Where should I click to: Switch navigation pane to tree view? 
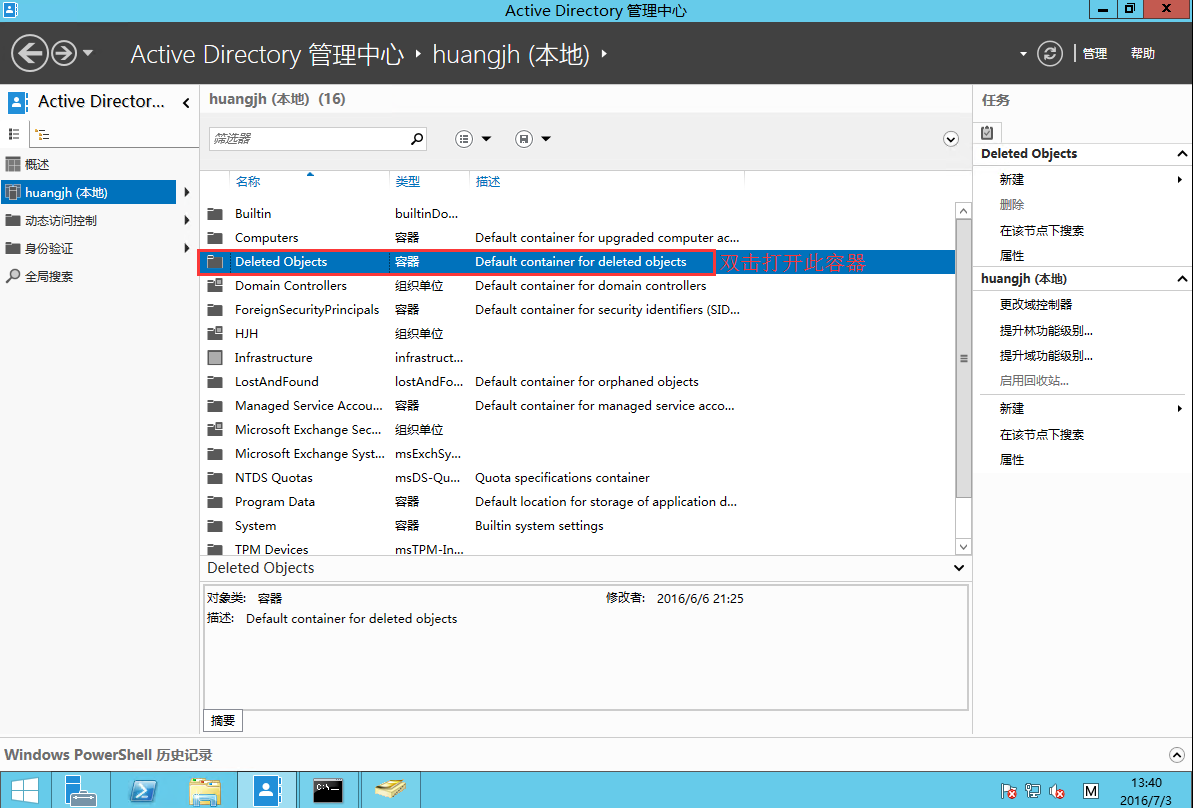(x=43, y=135)
